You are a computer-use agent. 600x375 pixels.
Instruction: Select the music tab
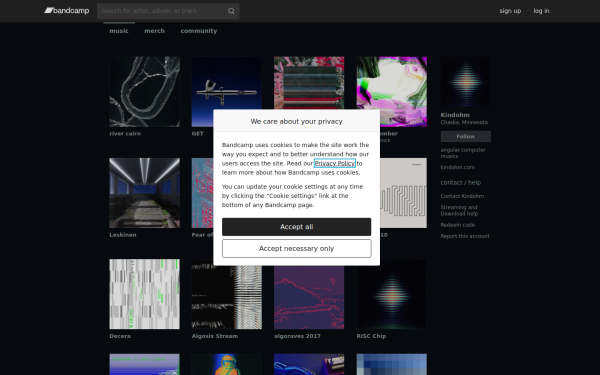[x=119, y=31]
